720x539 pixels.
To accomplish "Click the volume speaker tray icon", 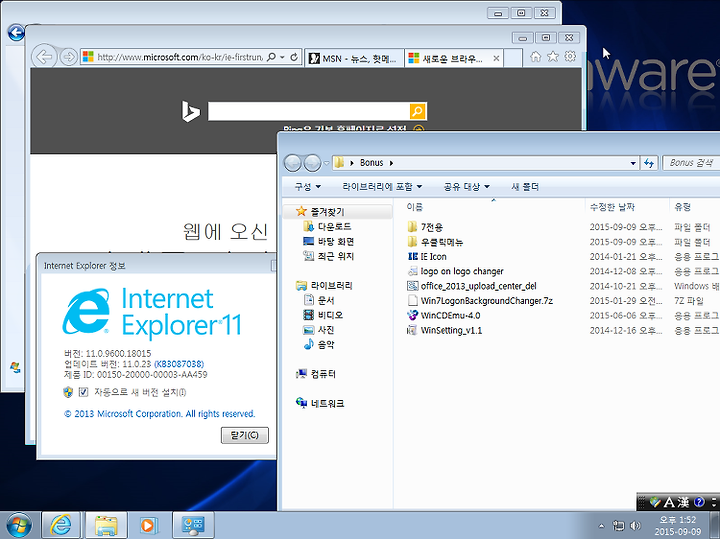I will point(636,526).
